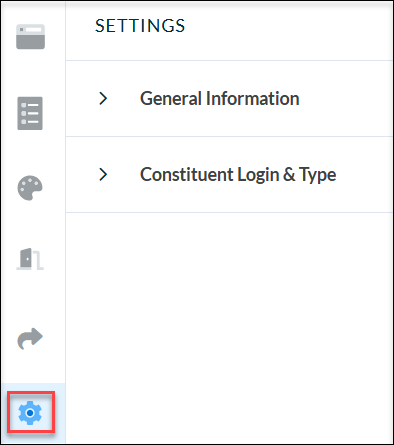Image resolution: width=394 pixels, height=445 pixels.
Task: Expand the General Information chevron
Action: (x=103, y=98)
